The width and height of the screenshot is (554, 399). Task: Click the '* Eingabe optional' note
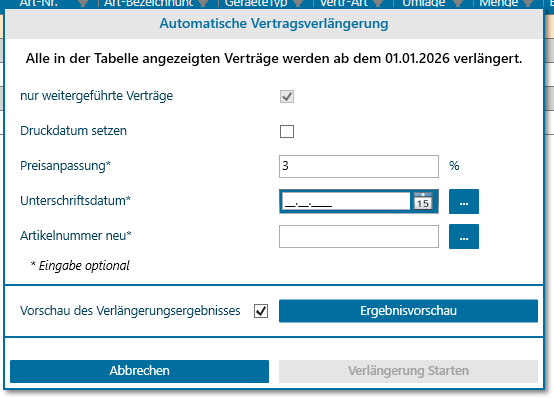[x=80, y=265]
